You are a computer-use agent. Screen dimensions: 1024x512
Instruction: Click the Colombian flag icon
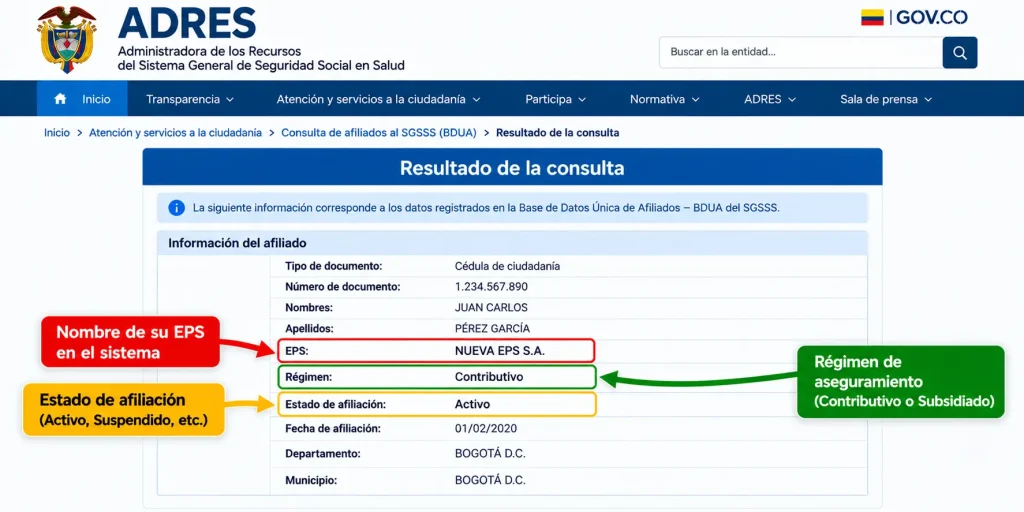tap(872, 18)
